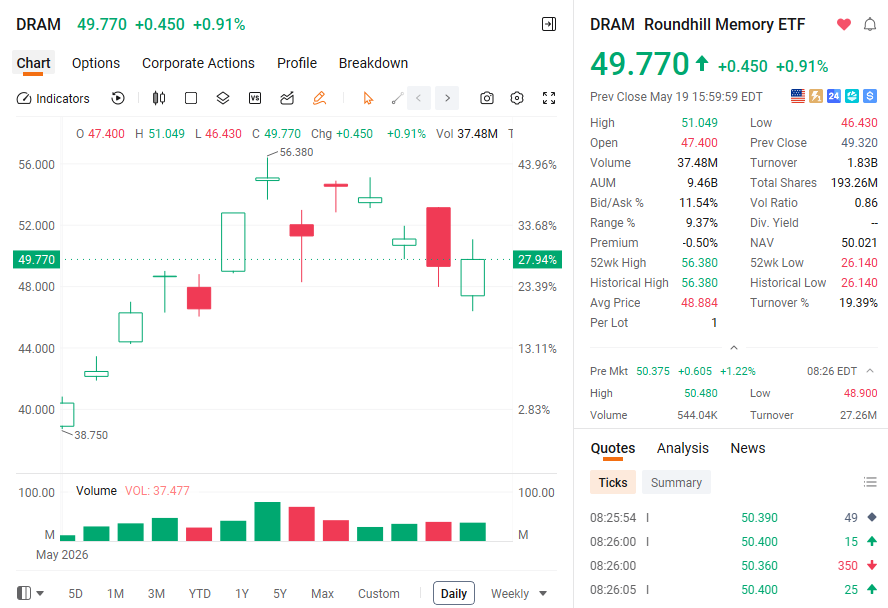Image resolution: width=888 pixels, height=608 pixels.
Task: Set chart range to 1Y
Action: coord(242,594)
